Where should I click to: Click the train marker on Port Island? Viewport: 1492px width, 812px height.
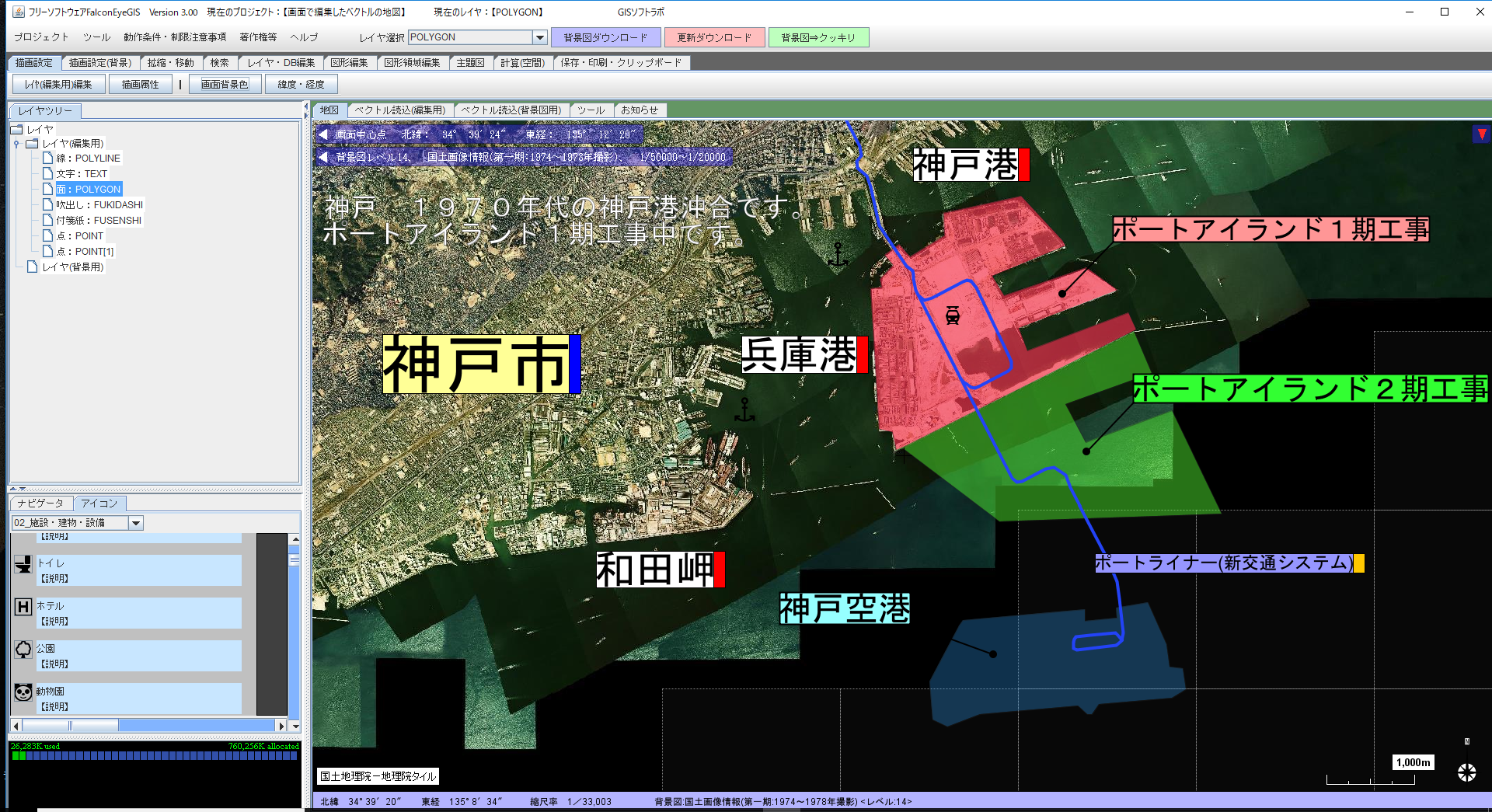[x=953, y=315]
